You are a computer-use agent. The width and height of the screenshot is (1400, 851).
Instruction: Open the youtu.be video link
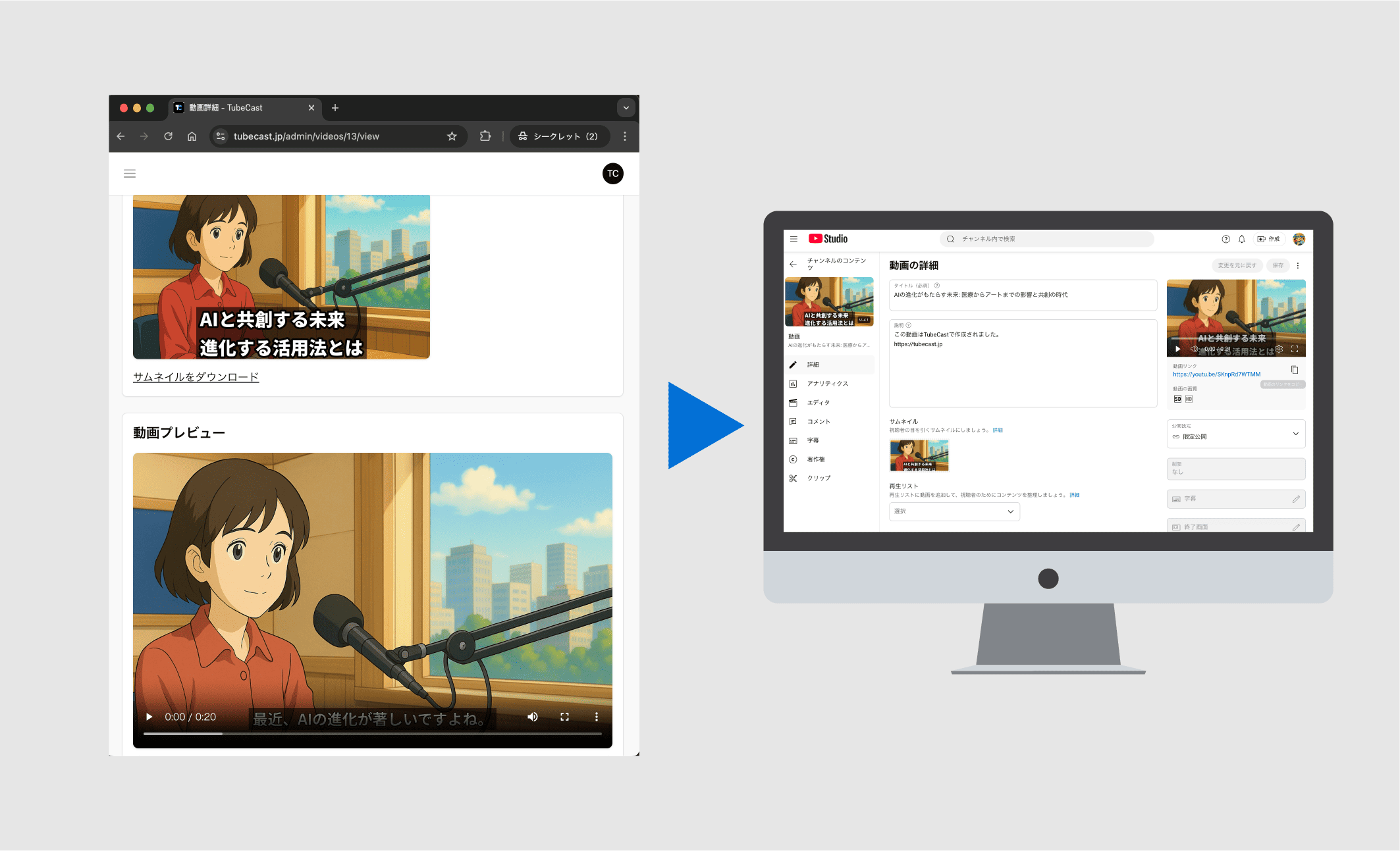pos(1216,374)
